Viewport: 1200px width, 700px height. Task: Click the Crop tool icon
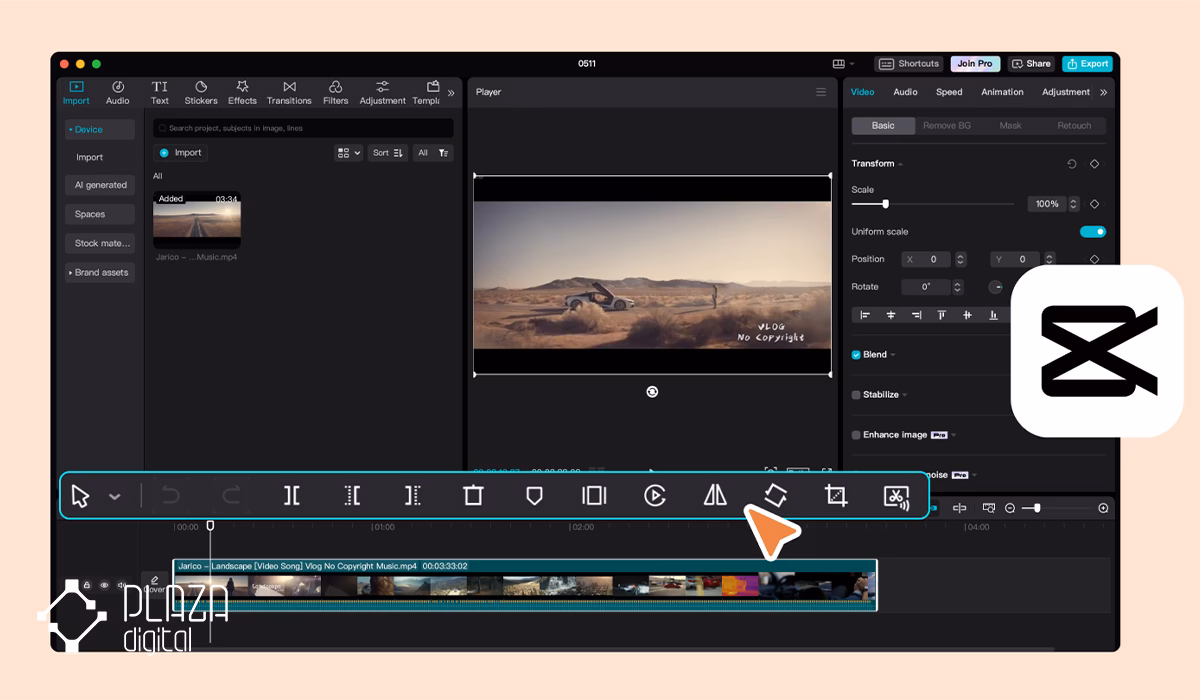coord(836,495)
